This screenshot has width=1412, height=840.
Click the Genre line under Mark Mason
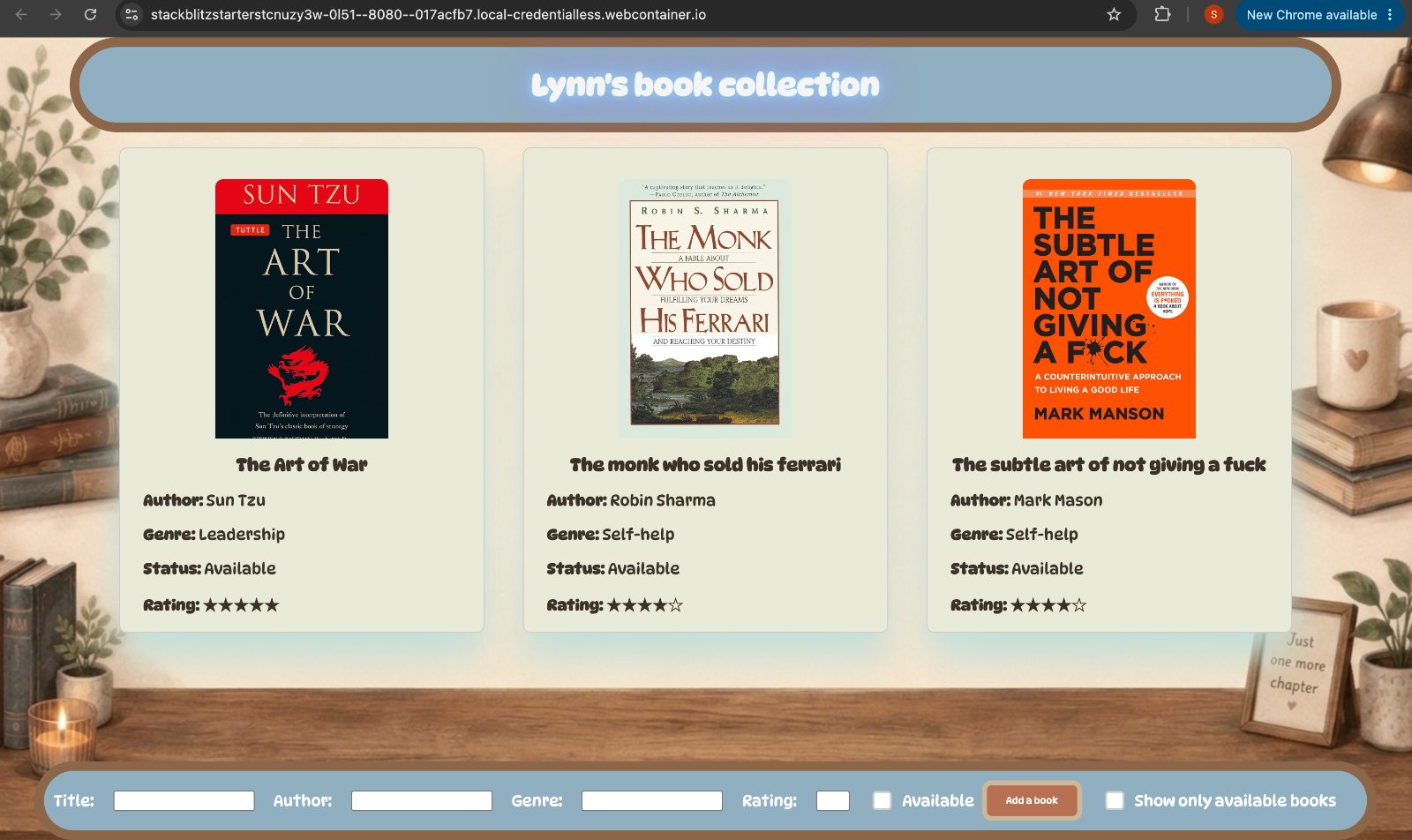click(x=1014, y=535)
